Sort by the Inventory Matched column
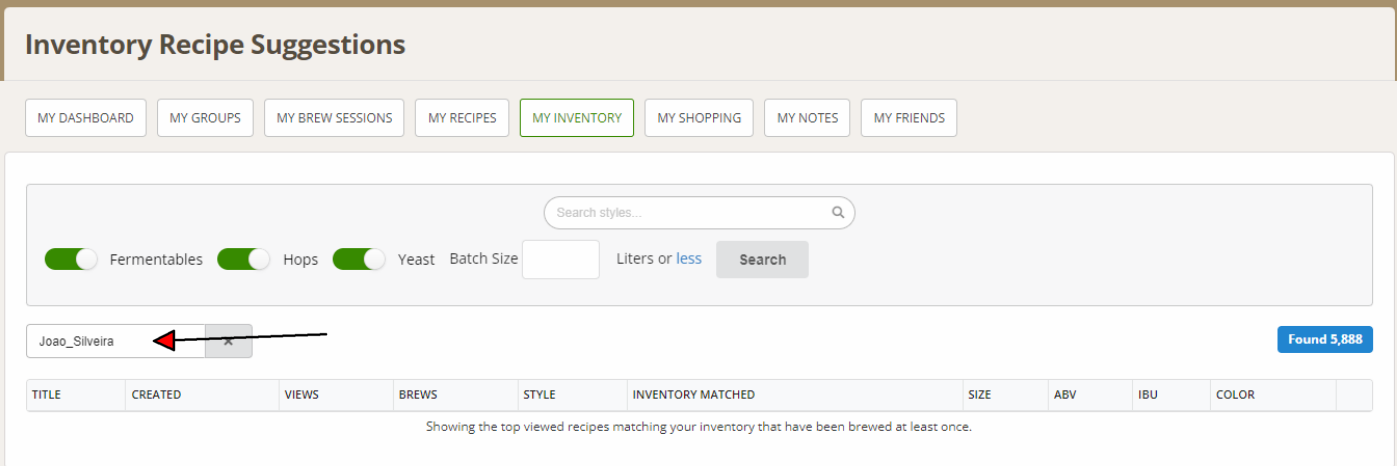Viewport: 1397px width, 466px height. (x=693, y=395)
